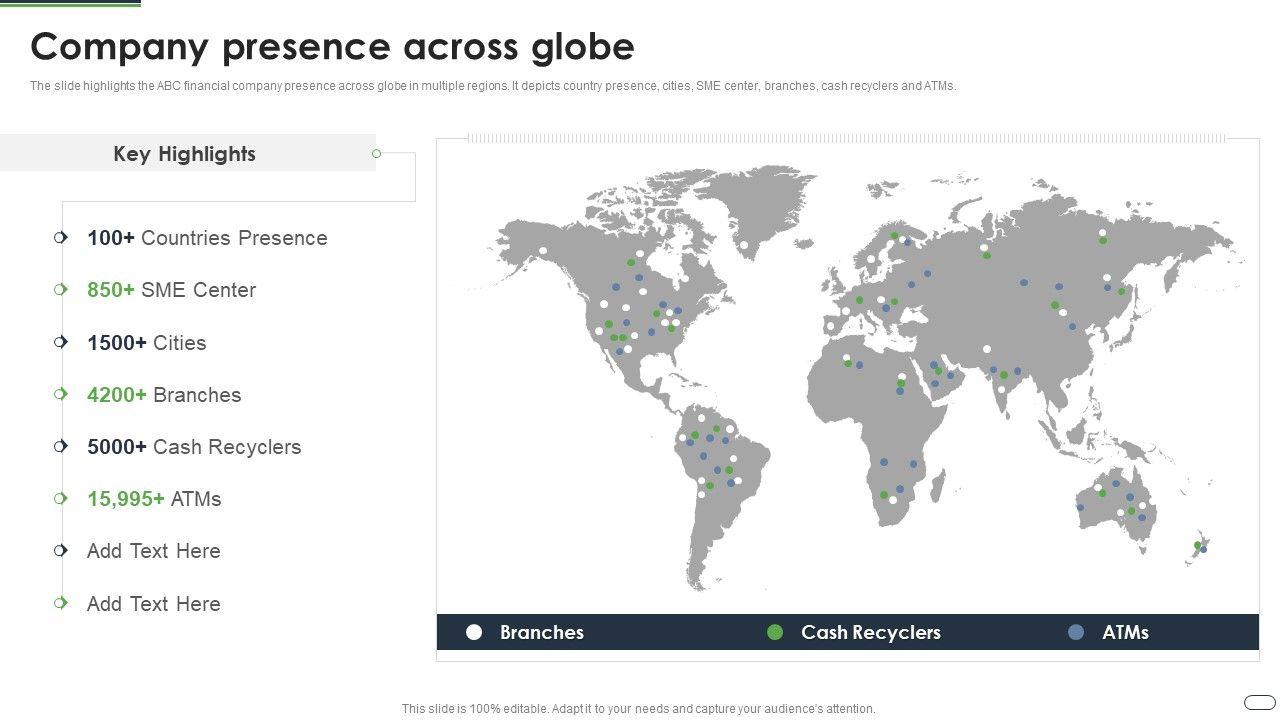
Task: Pick the blue ATMs legend dot
Action: coord(1076,632)
